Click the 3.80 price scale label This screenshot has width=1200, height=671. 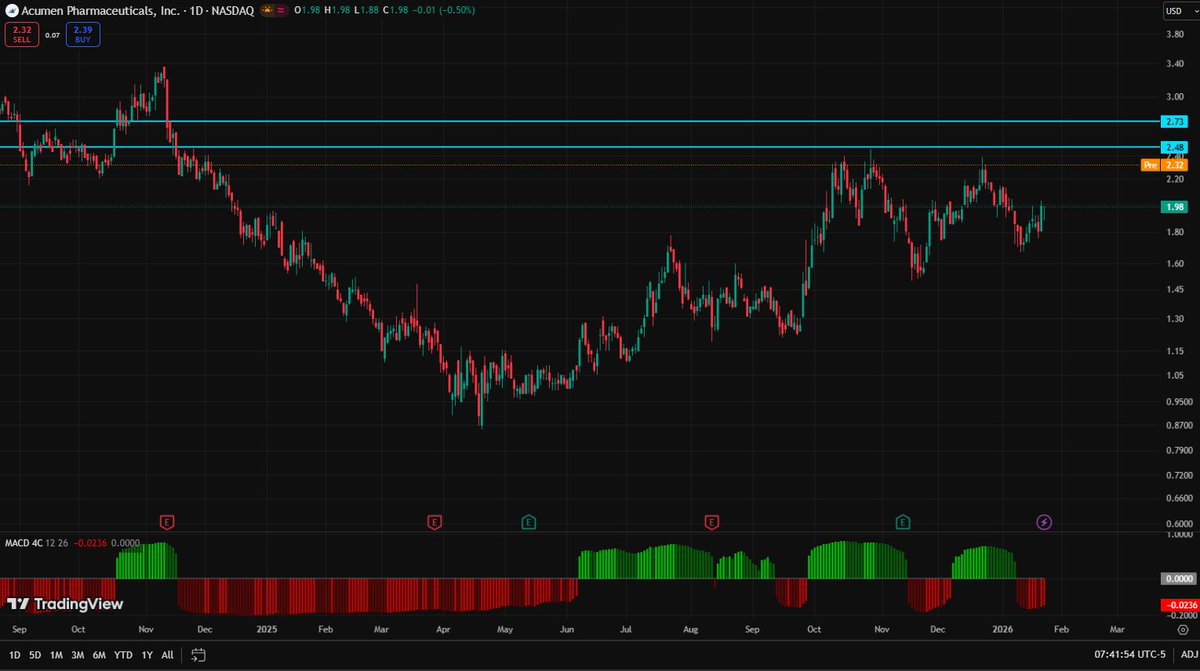click(1175, 34)
